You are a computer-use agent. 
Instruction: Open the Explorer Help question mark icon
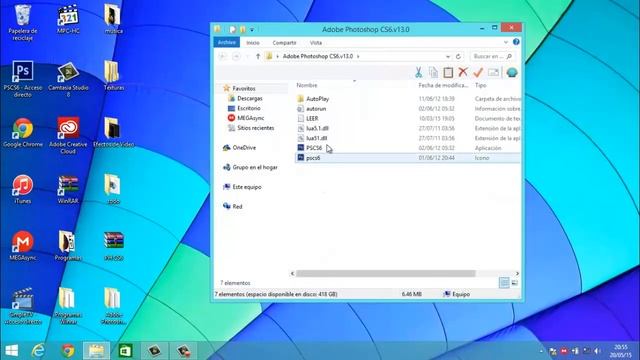tap(516, 42)
